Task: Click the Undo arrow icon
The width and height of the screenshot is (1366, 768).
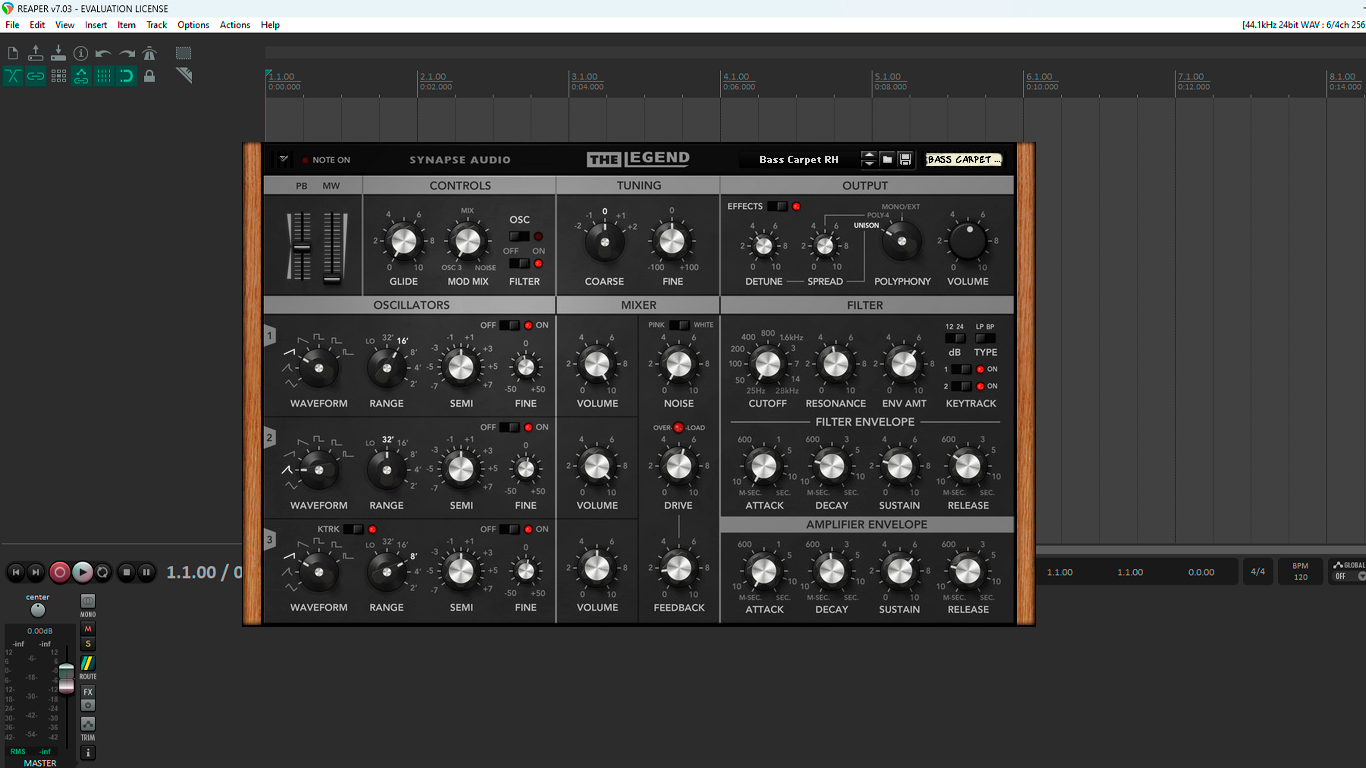Action: point(104,53)
